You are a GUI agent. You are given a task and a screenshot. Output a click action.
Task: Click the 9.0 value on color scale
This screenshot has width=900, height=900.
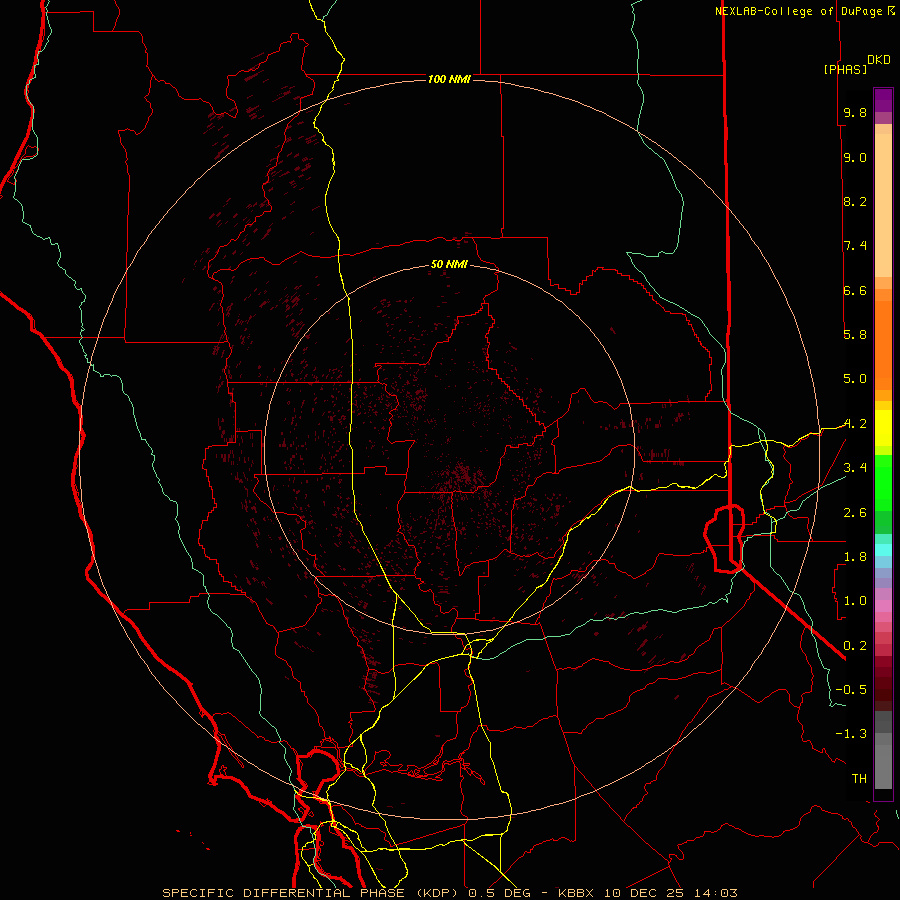(855, 157)
